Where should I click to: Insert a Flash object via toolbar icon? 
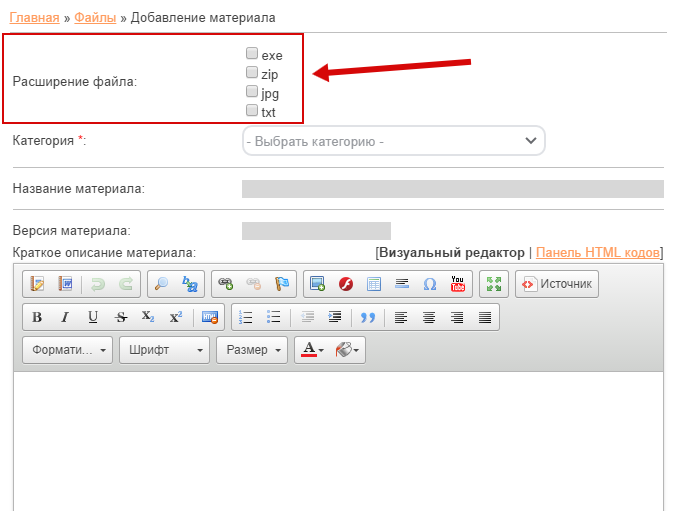click(346, 284)
